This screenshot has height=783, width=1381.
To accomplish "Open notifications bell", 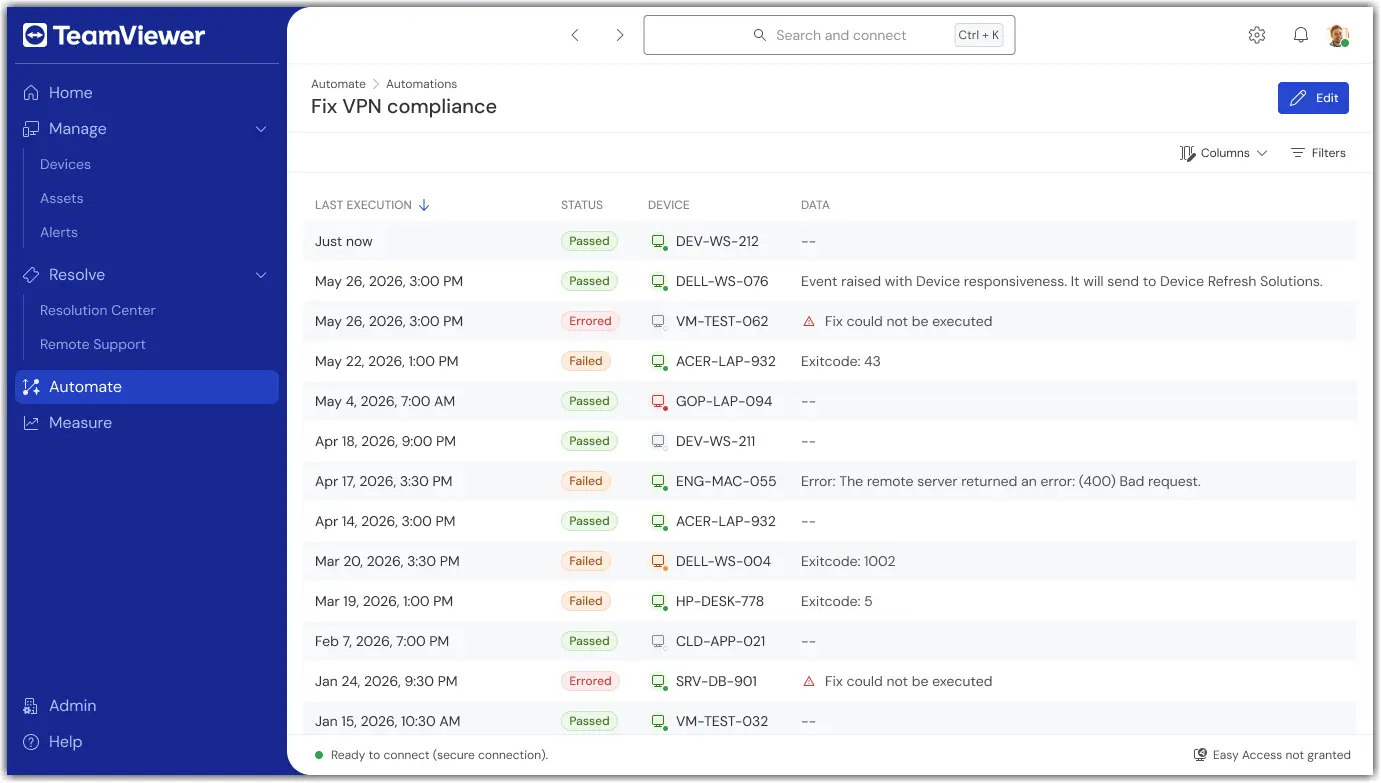I will (1301, 35).
